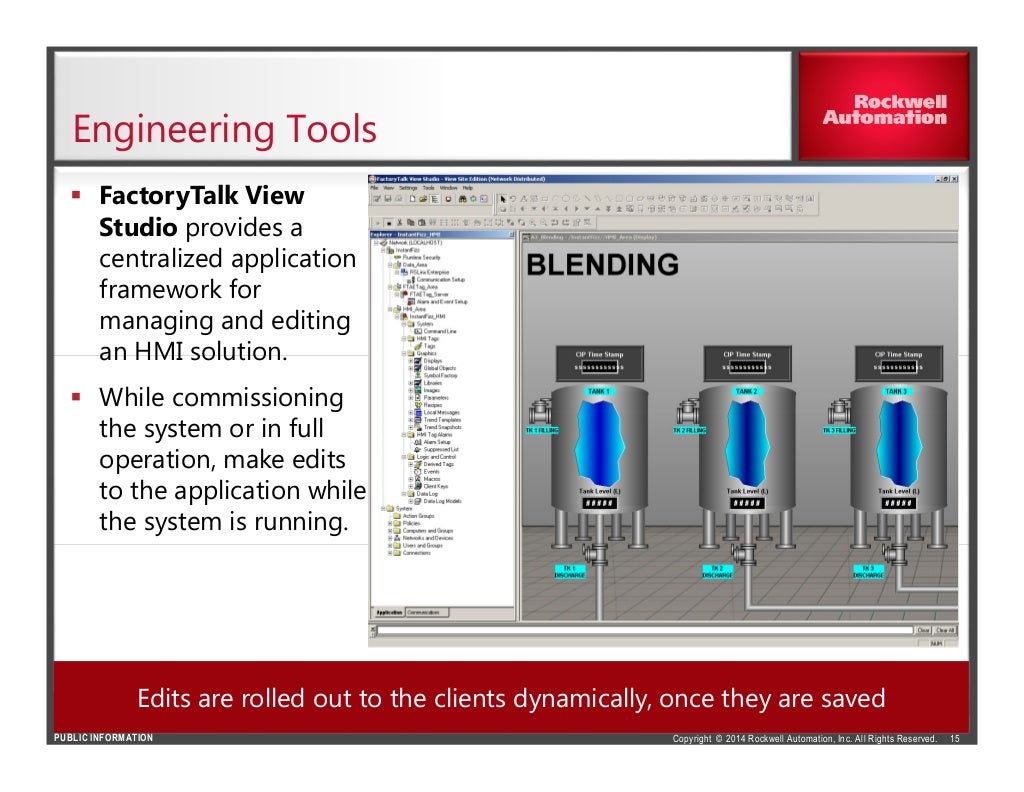The height and width of the screenshot is (792, 1024).
Task: Click the Events clock icon in the tree
Action: pos(418,471)
